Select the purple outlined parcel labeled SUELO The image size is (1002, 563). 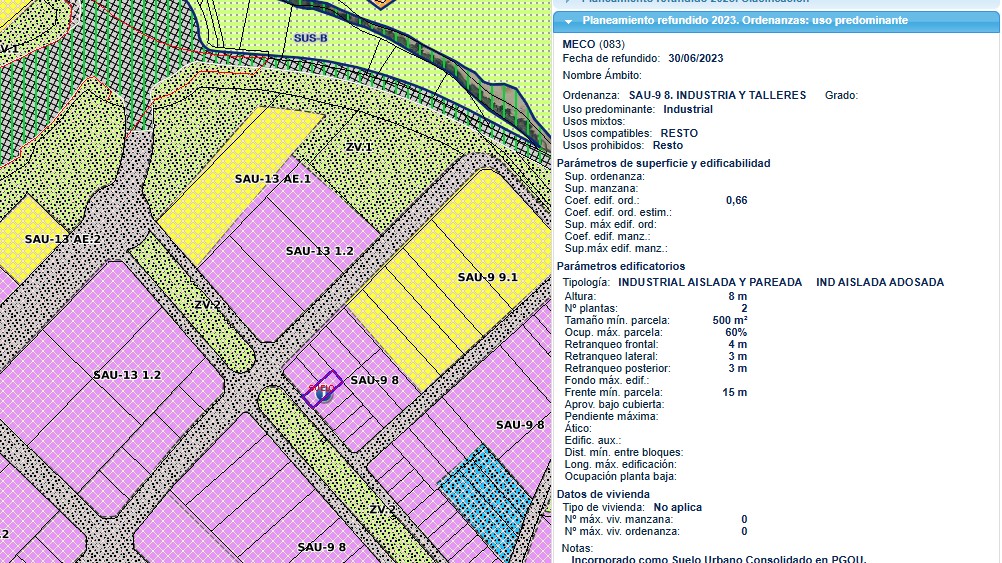pos(322,385)
